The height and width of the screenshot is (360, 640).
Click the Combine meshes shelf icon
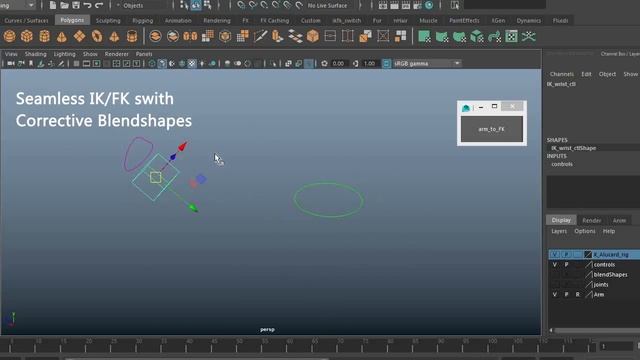pos(155,36)
